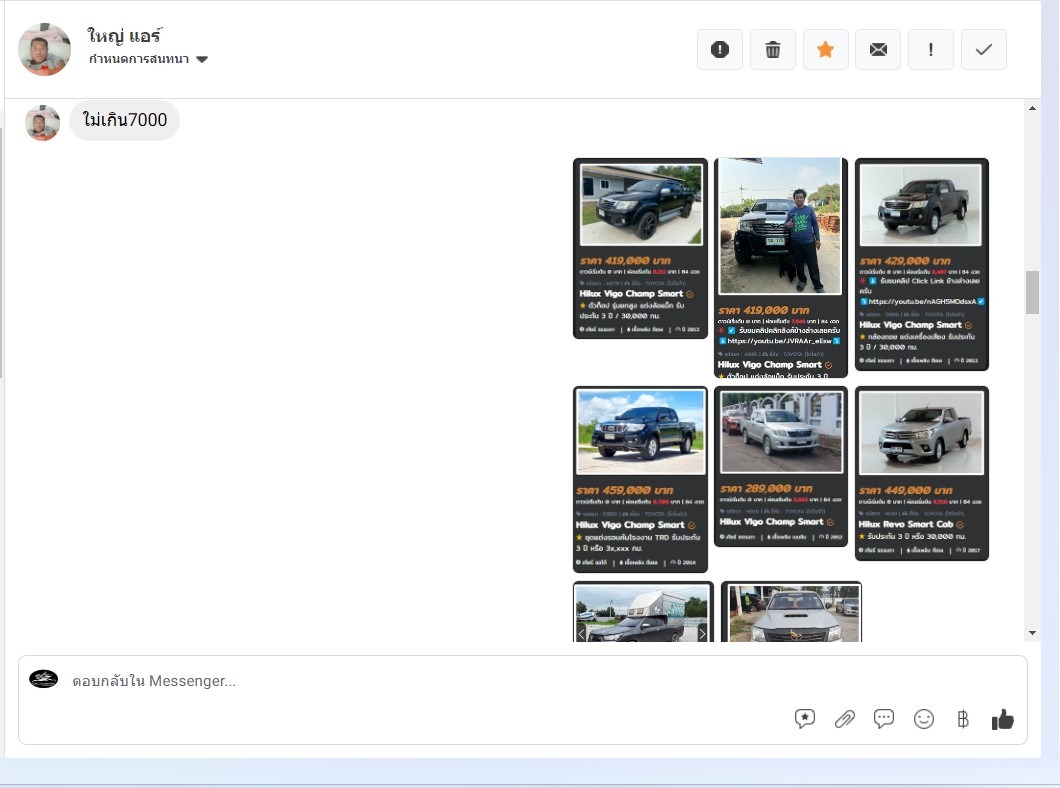
Task: Open saved replies chat-star icon
Action: click(x=805, y=718)
